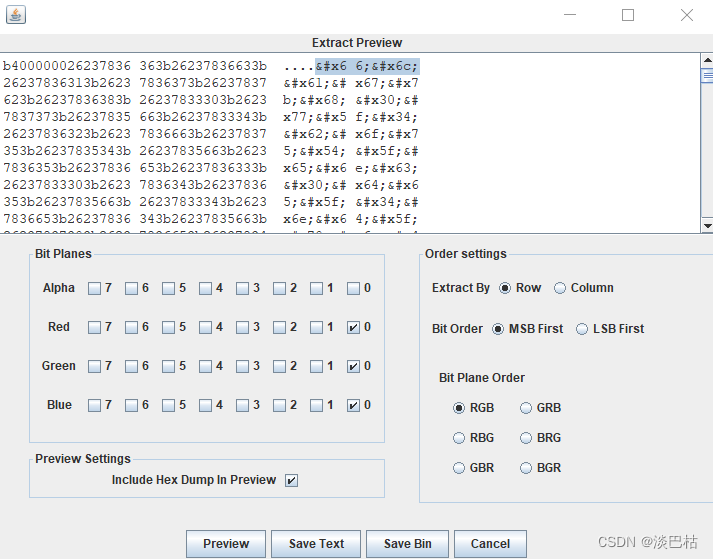Click hex value "b400000026237836" in preview

(x=67, y=66)
